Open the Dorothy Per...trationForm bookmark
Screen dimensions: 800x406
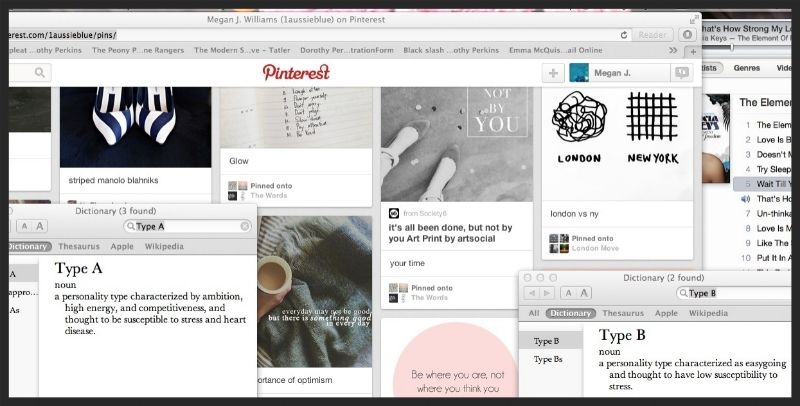click(347, 50)
